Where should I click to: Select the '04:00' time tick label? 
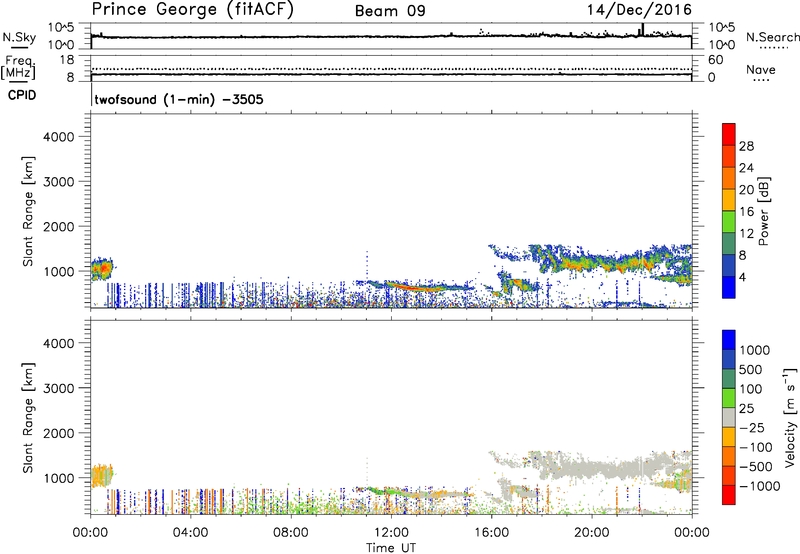(x=190, y=533)
